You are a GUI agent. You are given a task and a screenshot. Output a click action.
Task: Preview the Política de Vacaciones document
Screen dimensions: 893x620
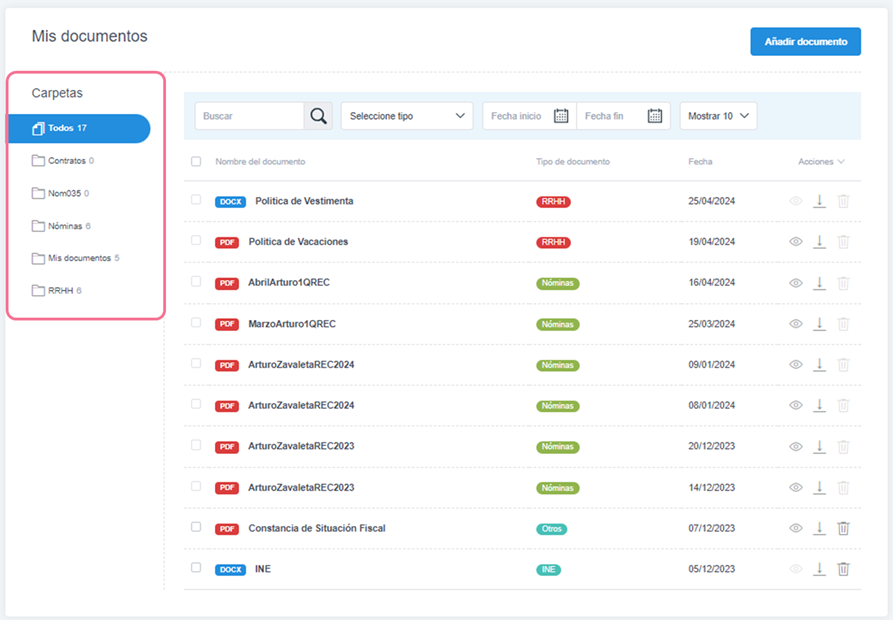pos(796,242)
